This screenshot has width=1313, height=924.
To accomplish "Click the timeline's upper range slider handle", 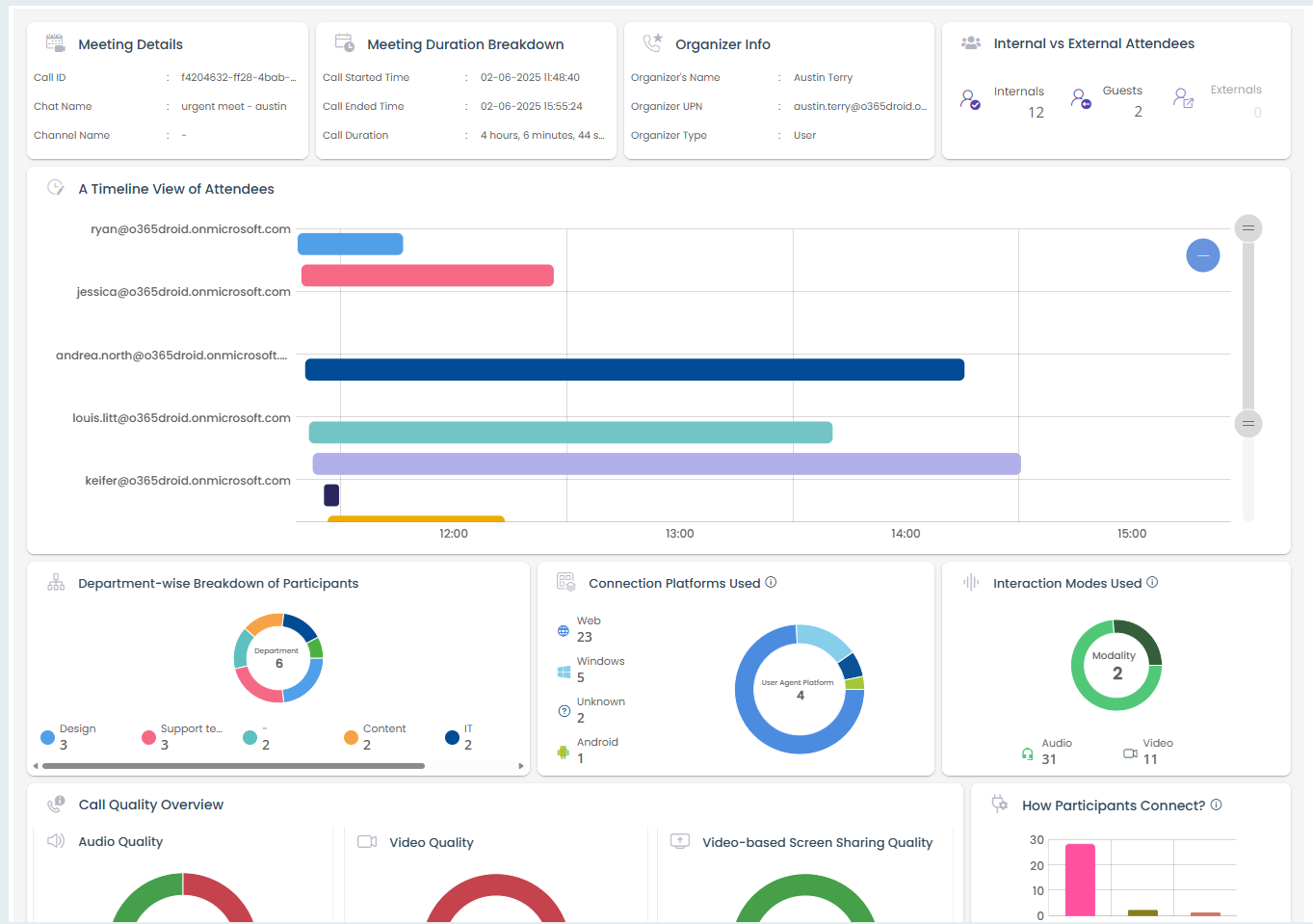I will click(1247, 228).
